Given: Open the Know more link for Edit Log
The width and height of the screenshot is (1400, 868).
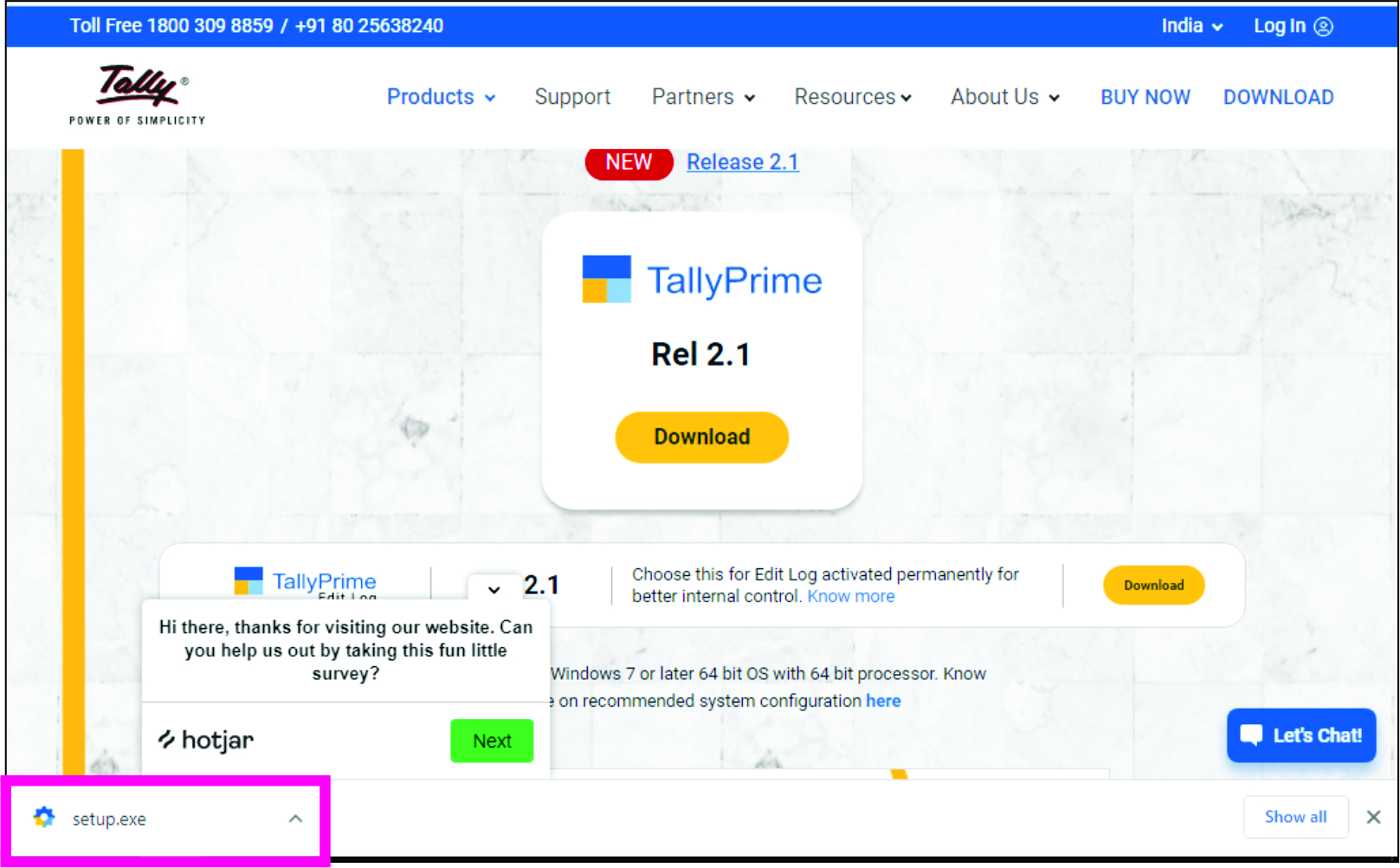Looking at the screenshot, I should pos(851,596).
